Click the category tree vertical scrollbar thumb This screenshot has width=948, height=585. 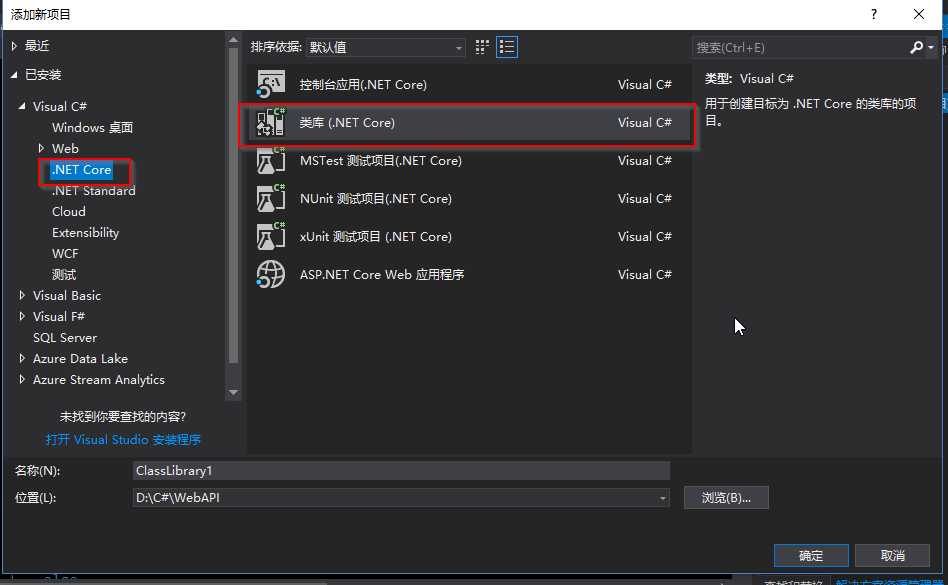[x=233, y=205]
